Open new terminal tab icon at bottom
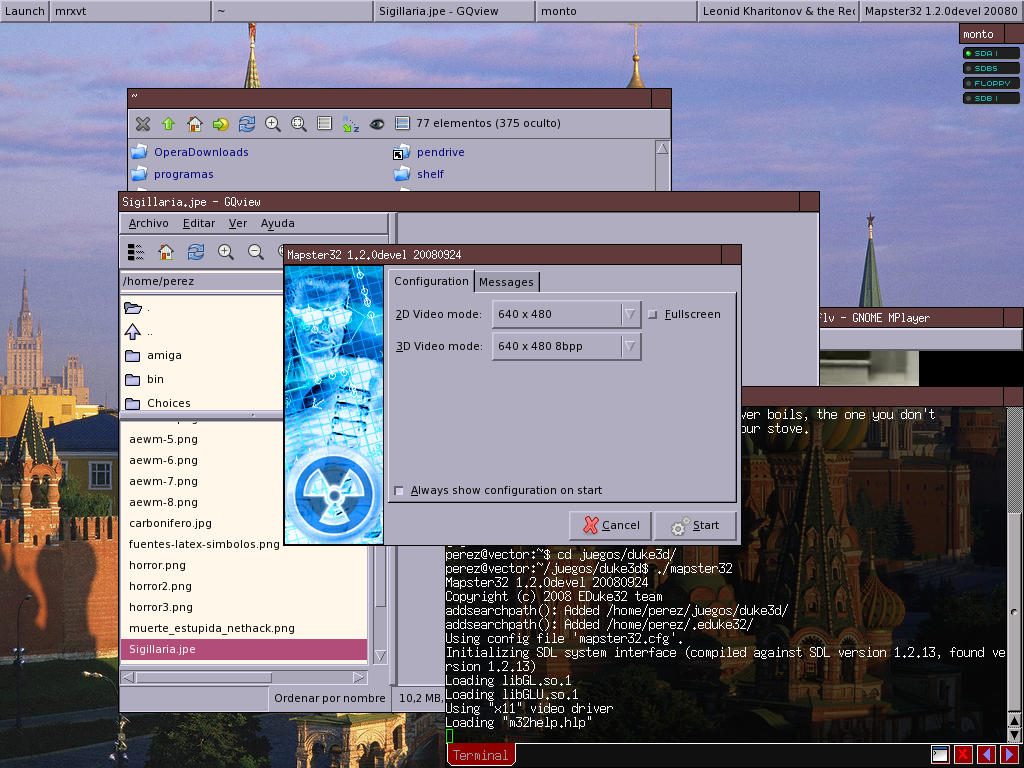Viewport: 1024px width, 768px height. [x=940, y=755]
